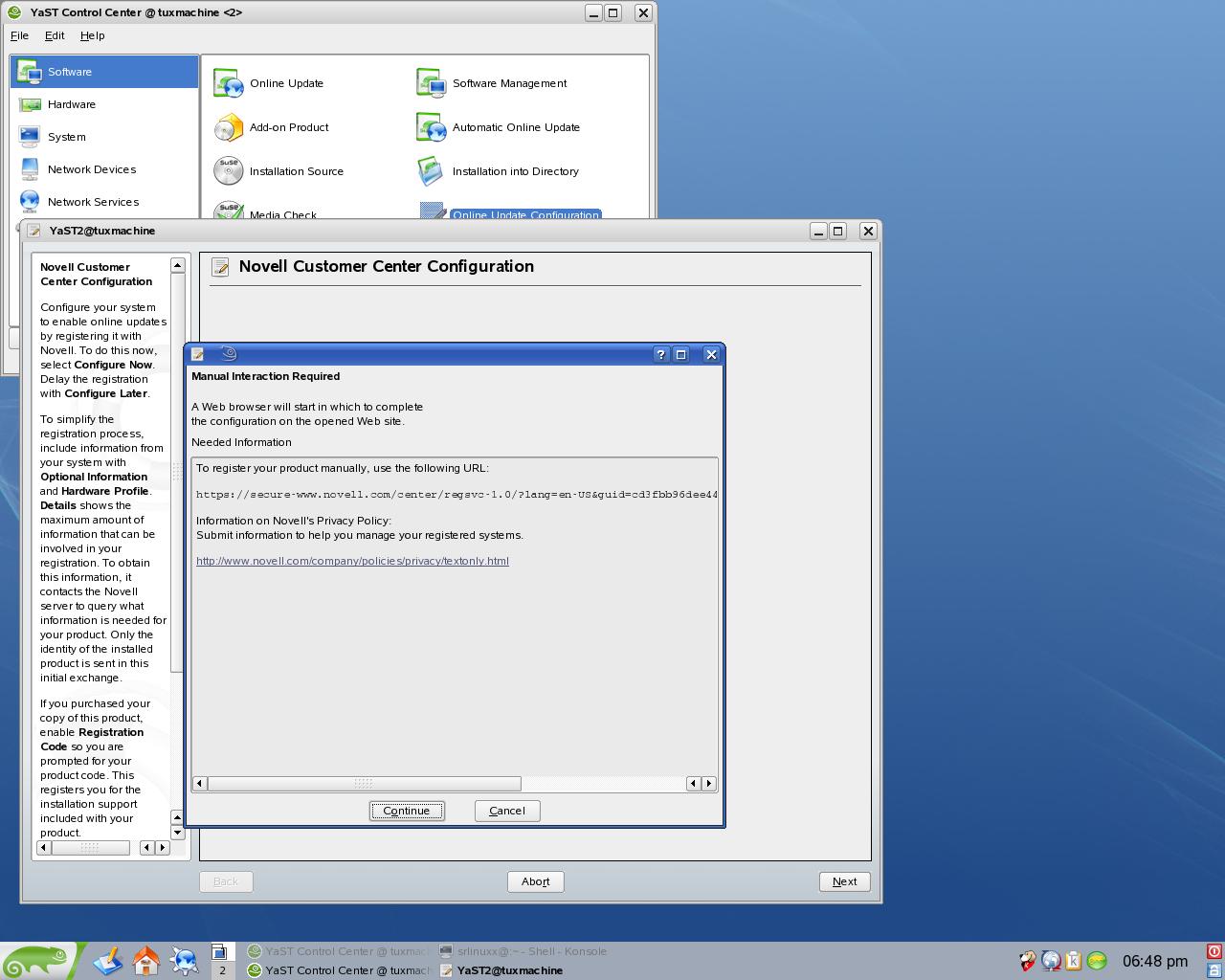Open the green updater tray icon
The width and height of the screenshot is (1225, 980).
tap(1097, 961)
